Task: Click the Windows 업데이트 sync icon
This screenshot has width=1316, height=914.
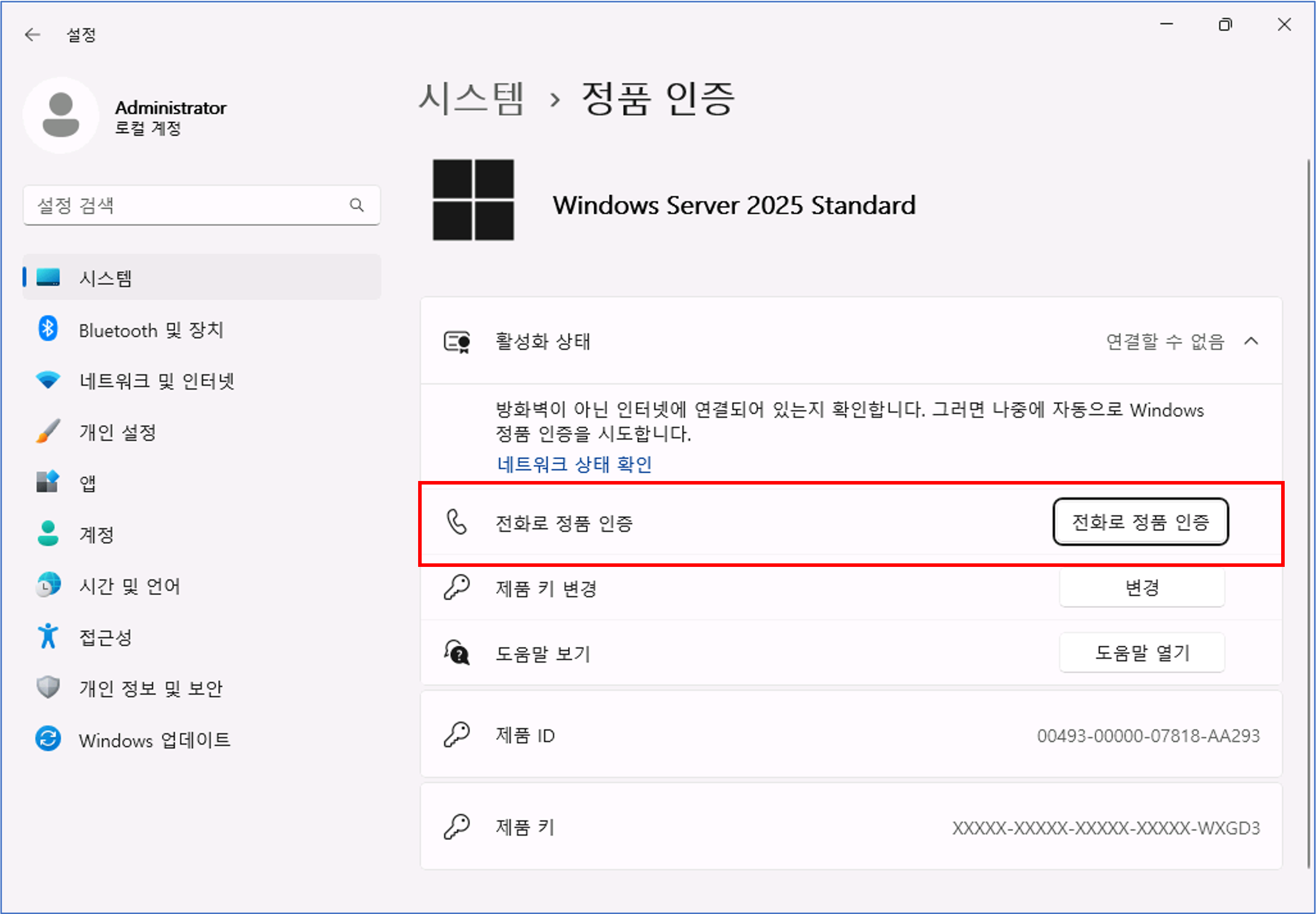Action: pos(48,739)
